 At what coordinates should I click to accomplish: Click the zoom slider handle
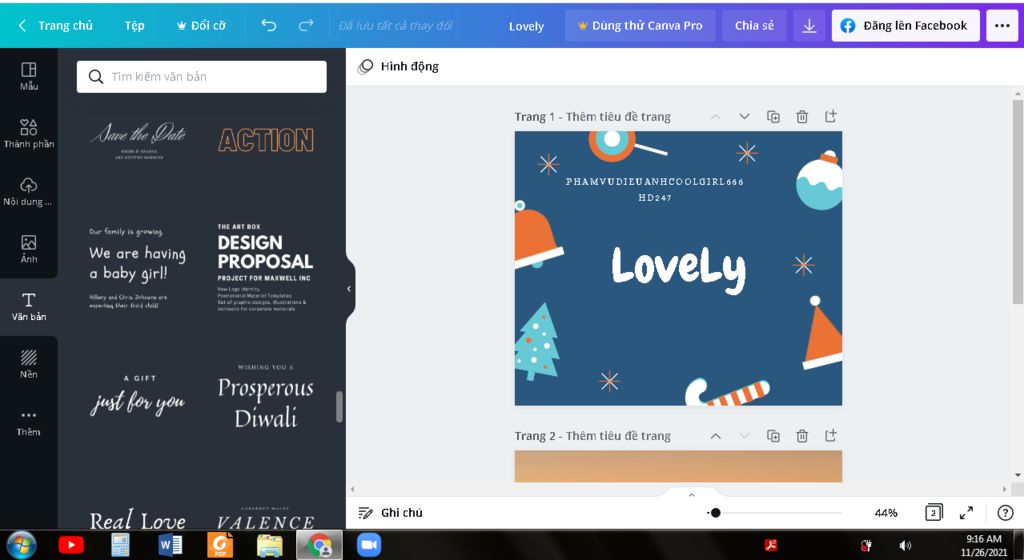click(716, 513)
